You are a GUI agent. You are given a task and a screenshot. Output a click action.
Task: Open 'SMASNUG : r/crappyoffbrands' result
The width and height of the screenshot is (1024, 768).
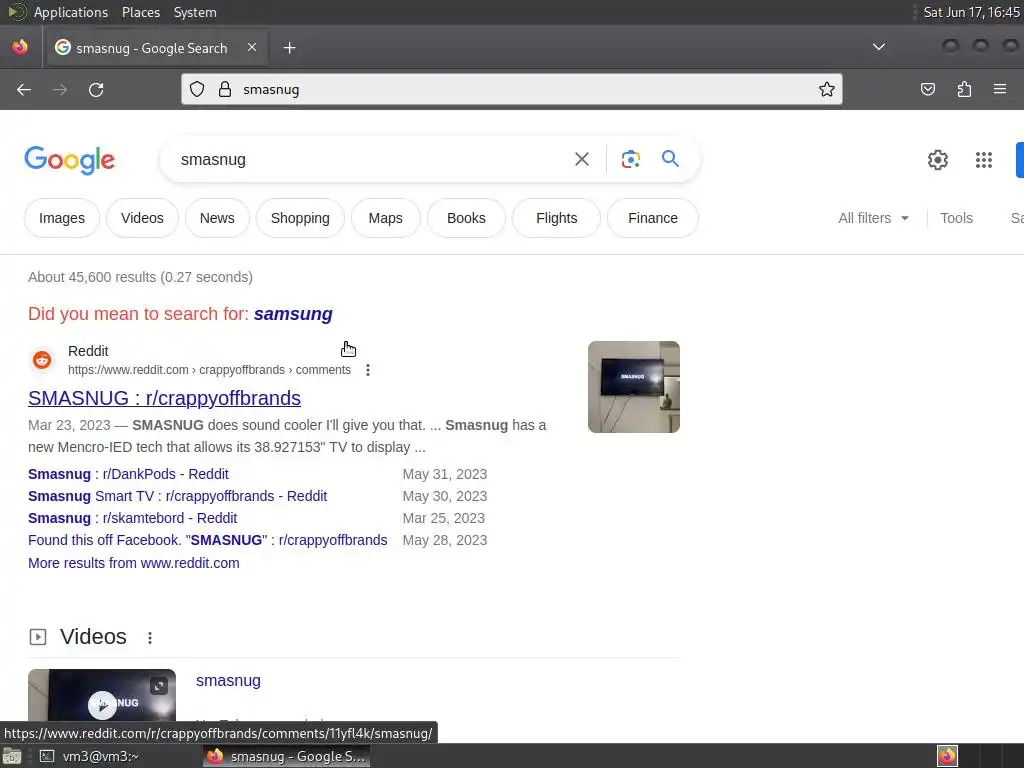point(165,398)
